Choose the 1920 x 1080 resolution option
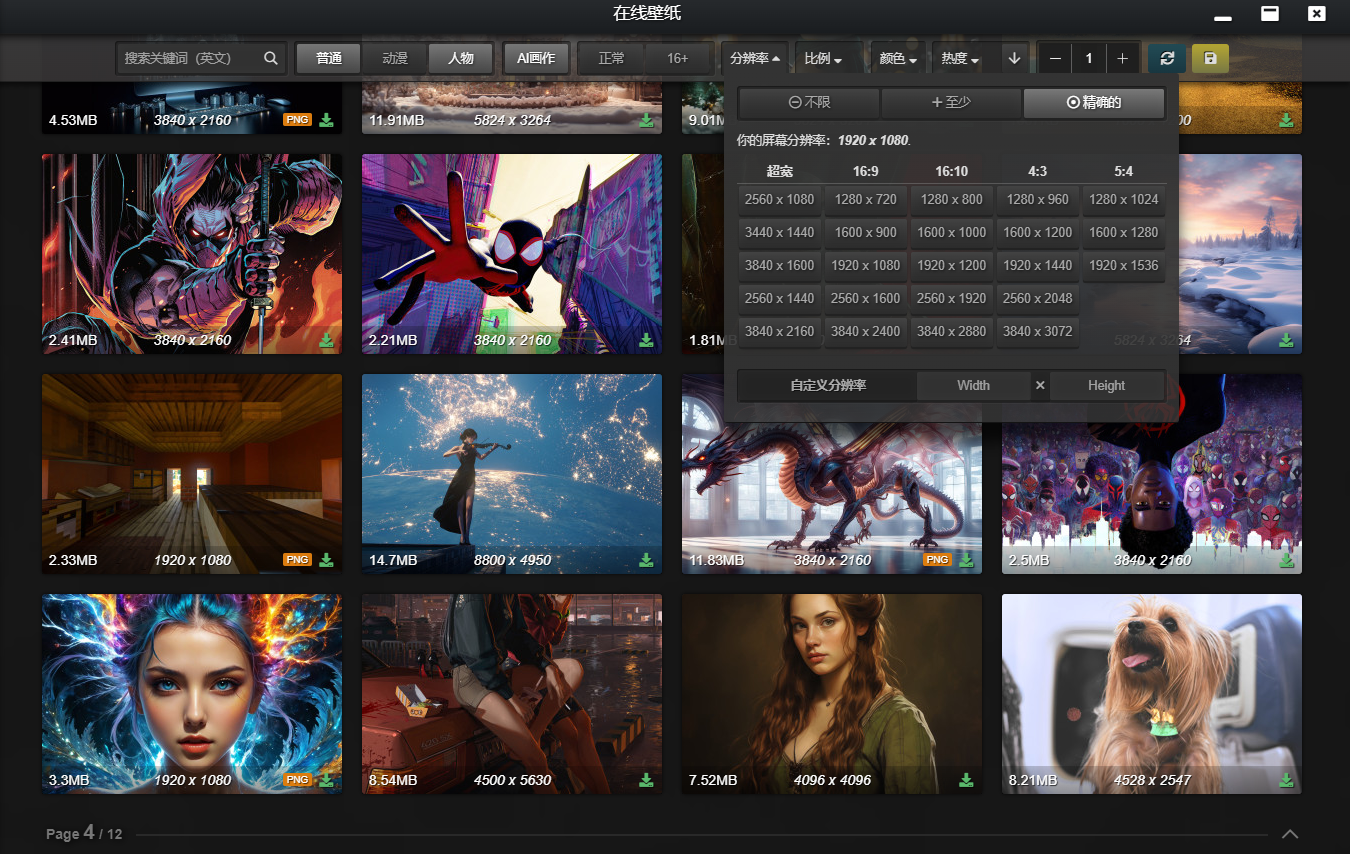1350x854 pixels. 865,266
